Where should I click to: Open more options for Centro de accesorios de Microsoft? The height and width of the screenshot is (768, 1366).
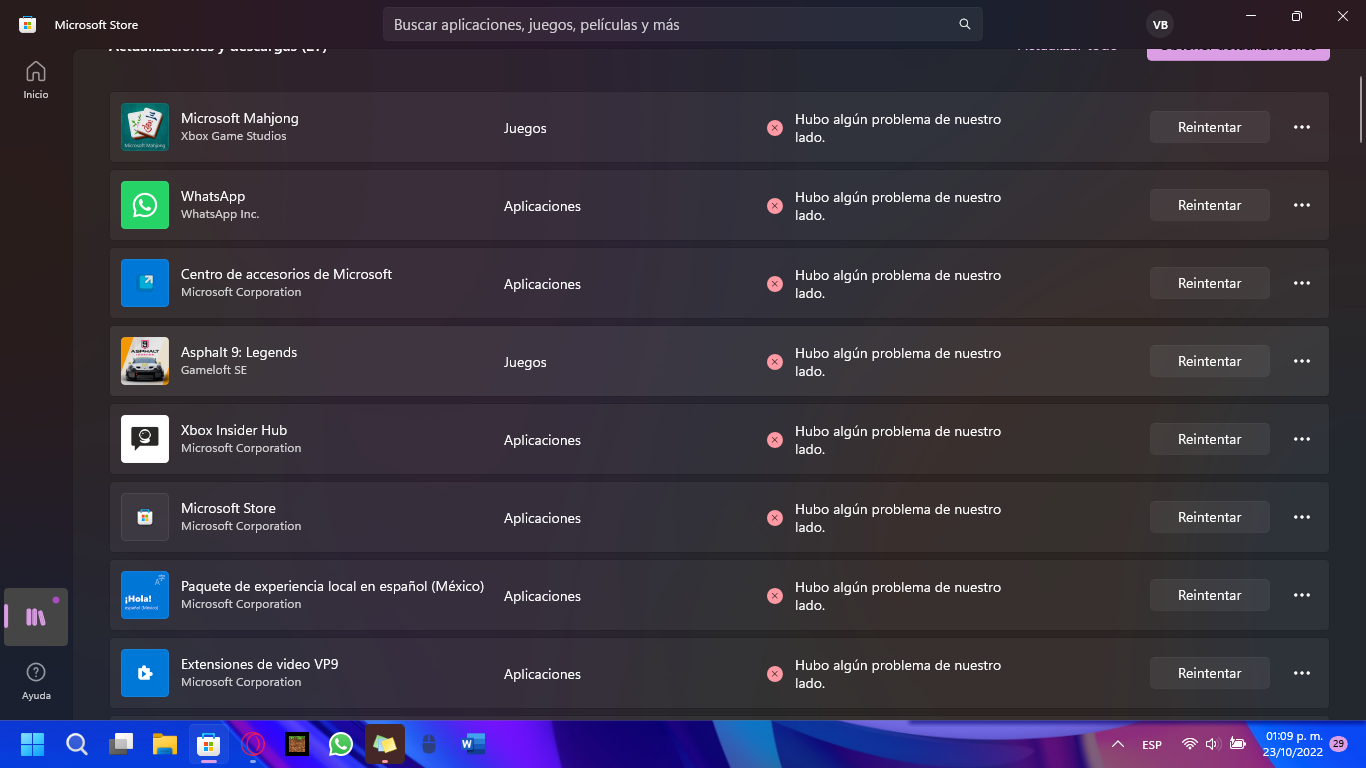tap(1302, 283)
